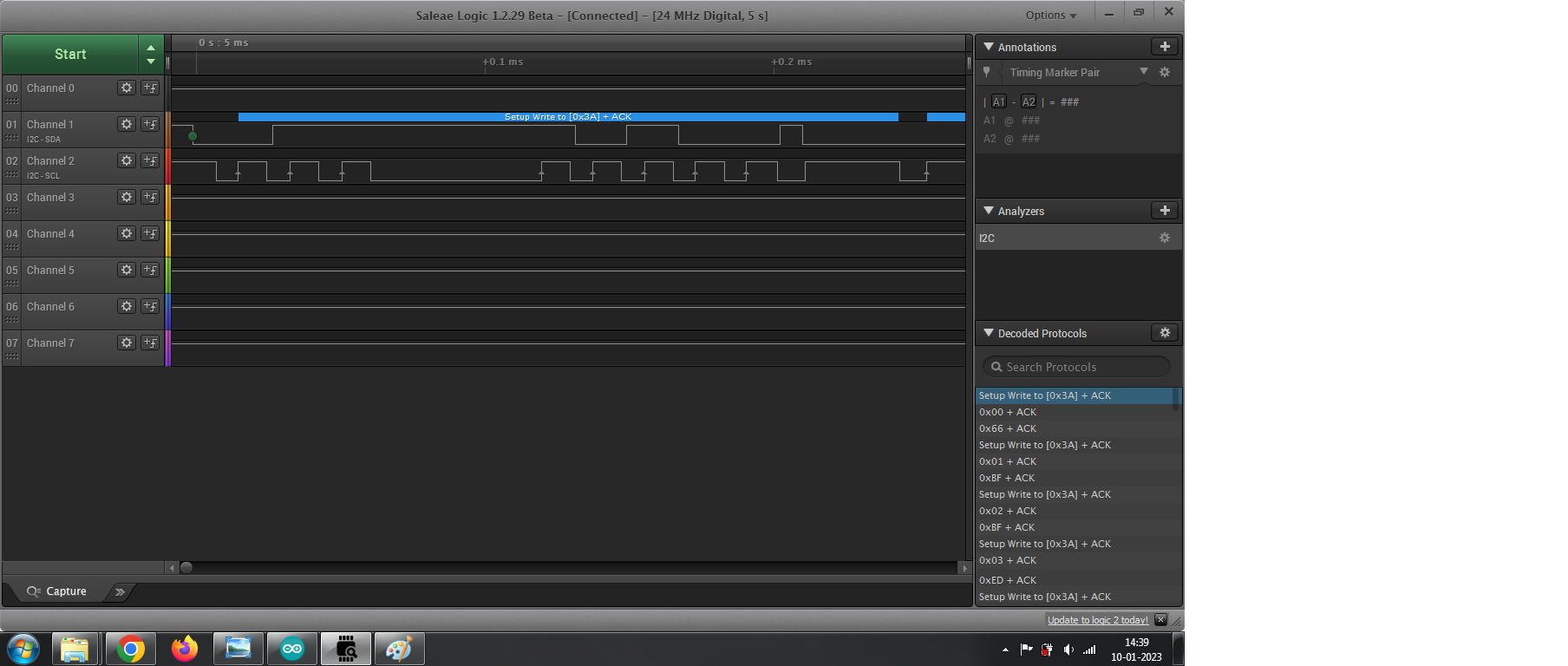Set trigger edge for Channel 7
Viewport: 1568px width, 666px height.
pos(150,343)
